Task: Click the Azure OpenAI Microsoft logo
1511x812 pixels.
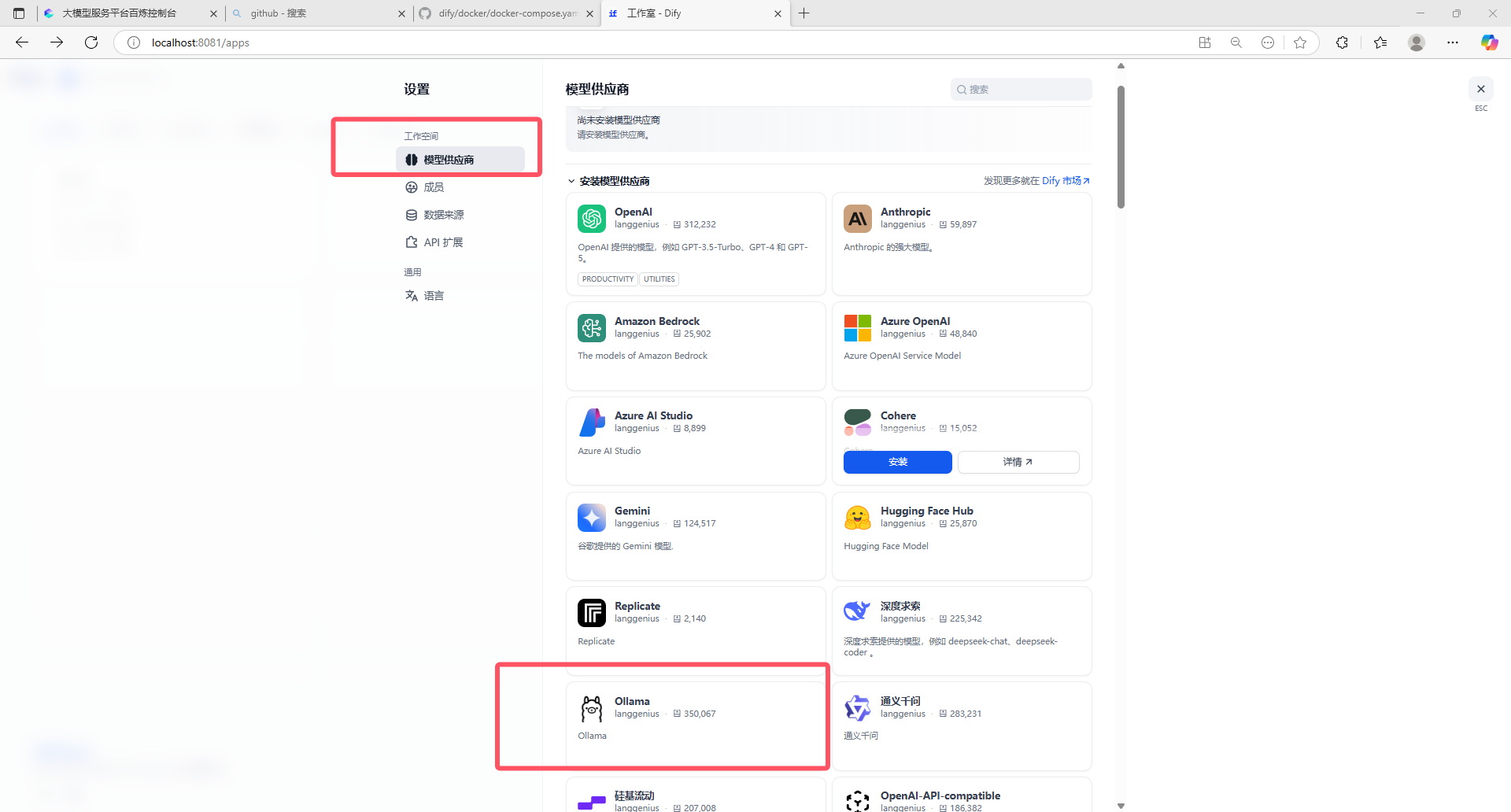Action: click(857, 328)
